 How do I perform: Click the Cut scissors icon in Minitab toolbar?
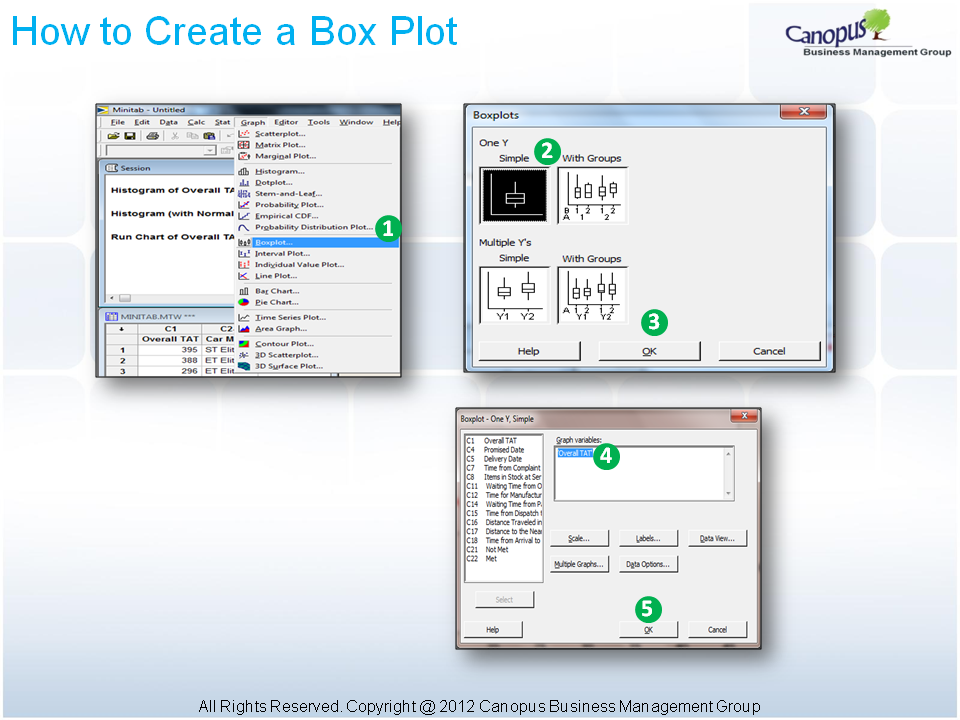click(175, 136)
